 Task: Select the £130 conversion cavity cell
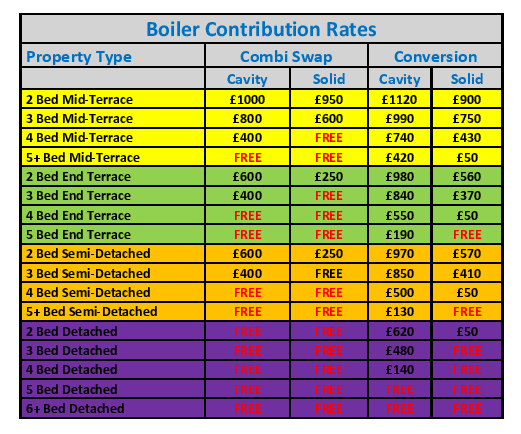[x=399, y=311]
